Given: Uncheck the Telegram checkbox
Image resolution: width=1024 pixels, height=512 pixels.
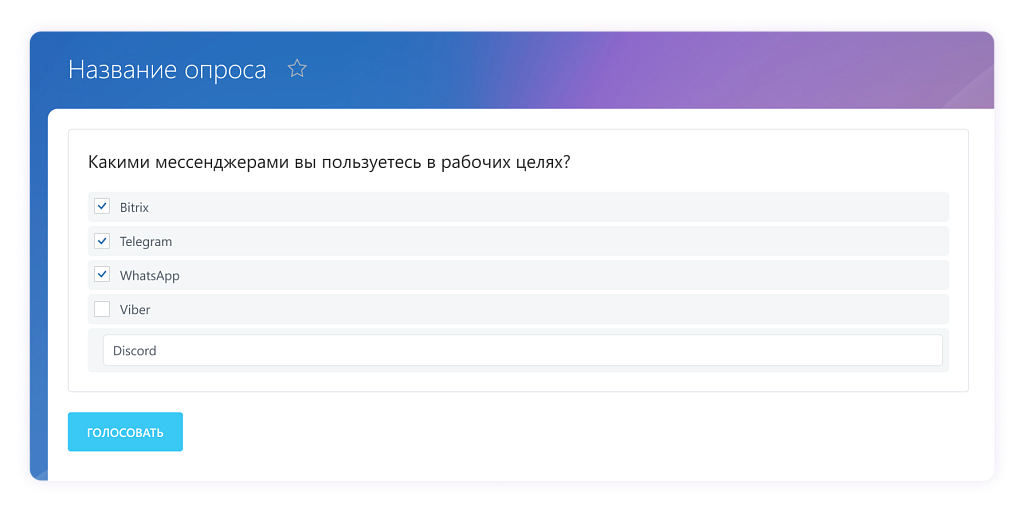Looking at the screenshot, I should click(102, 241).
